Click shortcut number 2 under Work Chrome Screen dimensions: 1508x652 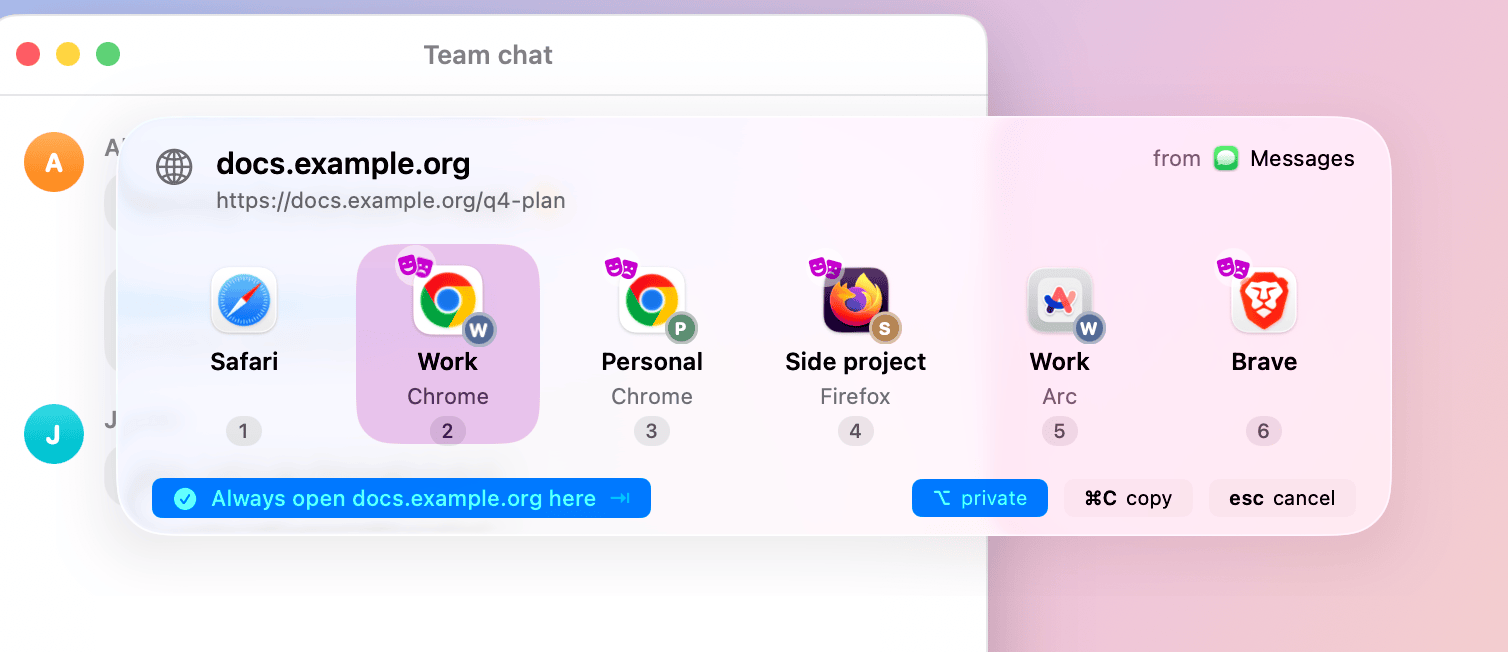pos(448,431)
